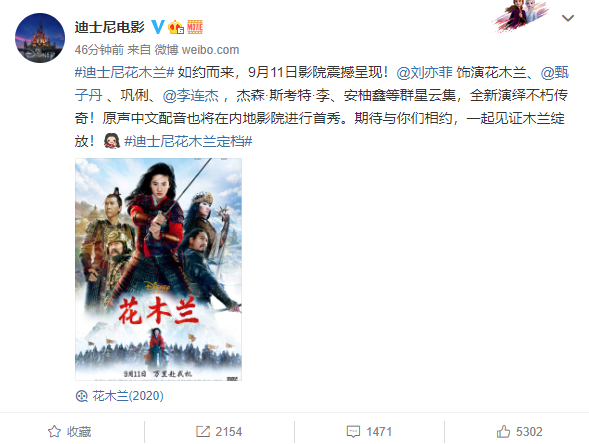
Task: Like the post with thumbs-up icon
Action: coord(503,431)
